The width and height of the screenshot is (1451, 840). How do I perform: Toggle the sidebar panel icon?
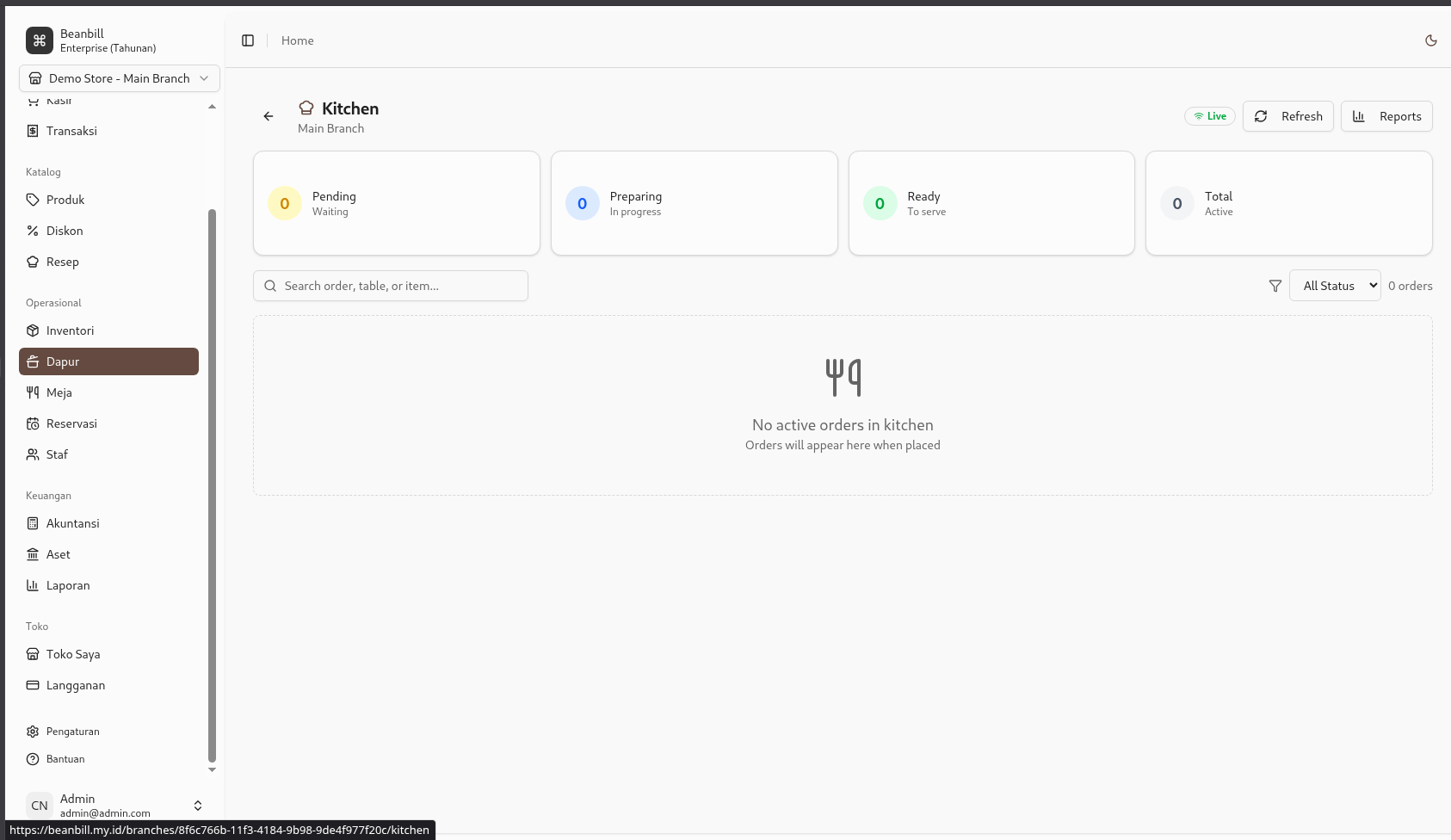pos(248,40)
